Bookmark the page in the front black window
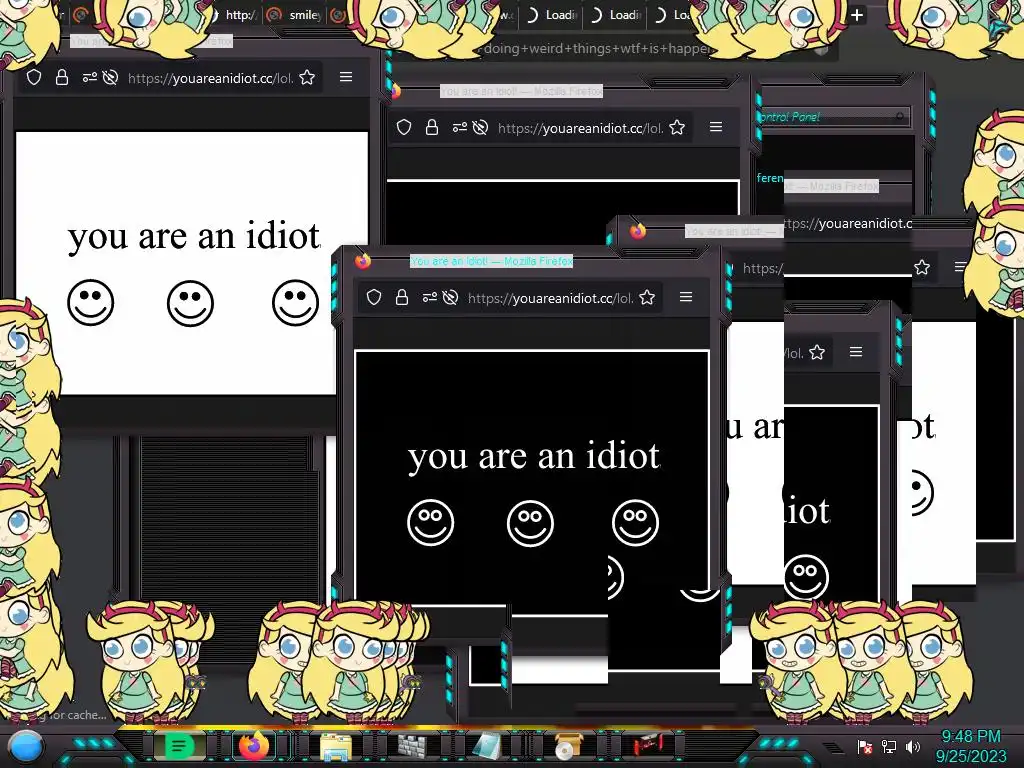1024x768 pixels. click(x=647, y=298)
